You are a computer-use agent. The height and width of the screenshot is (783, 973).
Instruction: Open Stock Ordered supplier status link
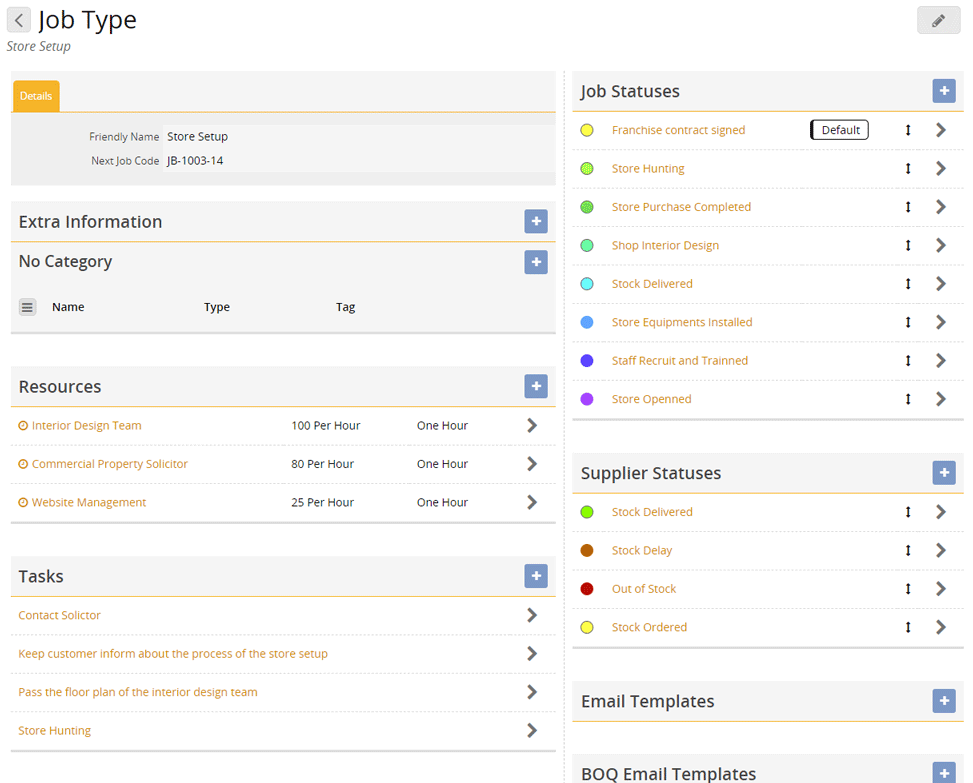pyautogui.click(x=649, y=627)
